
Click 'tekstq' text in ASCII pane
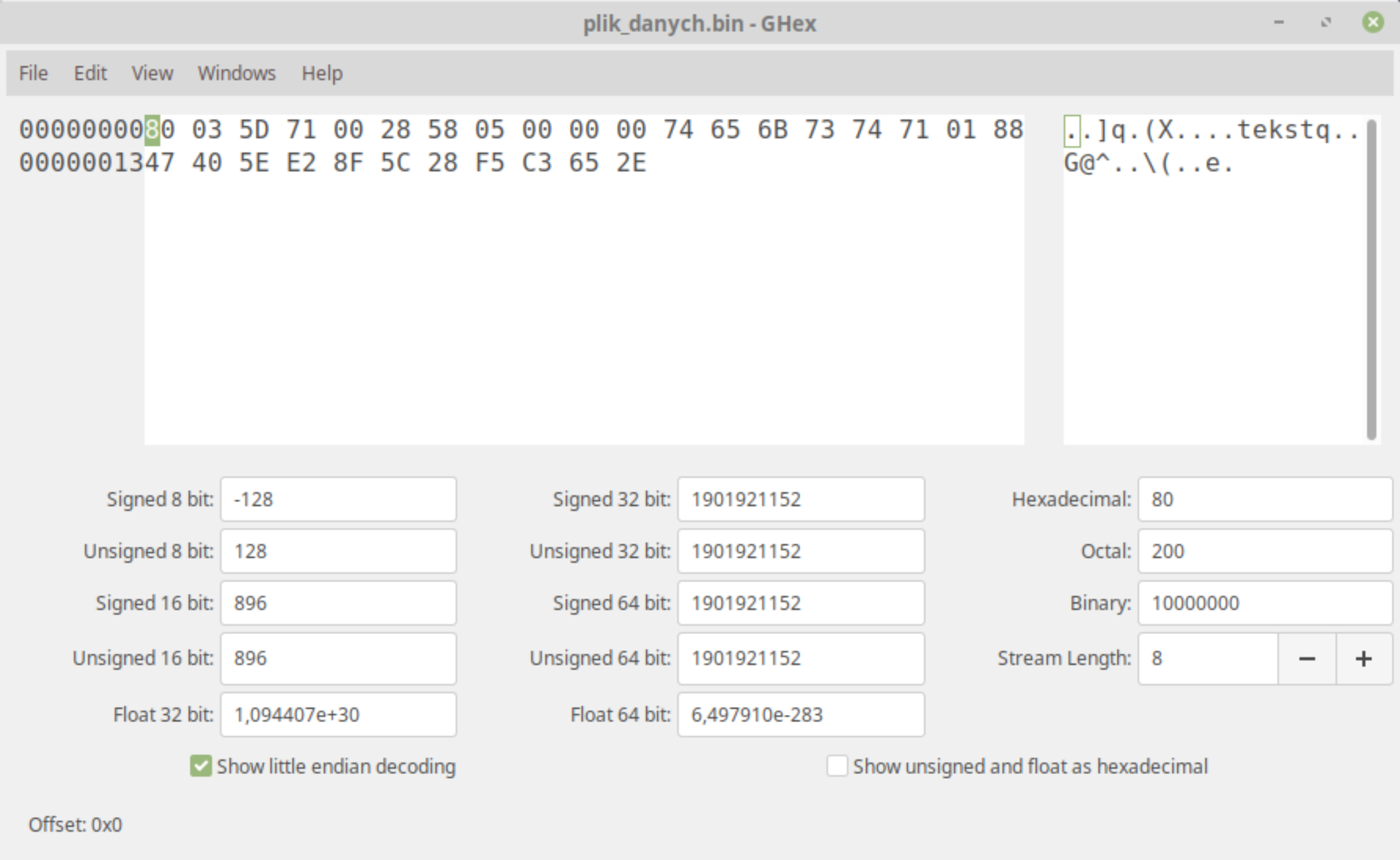pos(1284,130)
